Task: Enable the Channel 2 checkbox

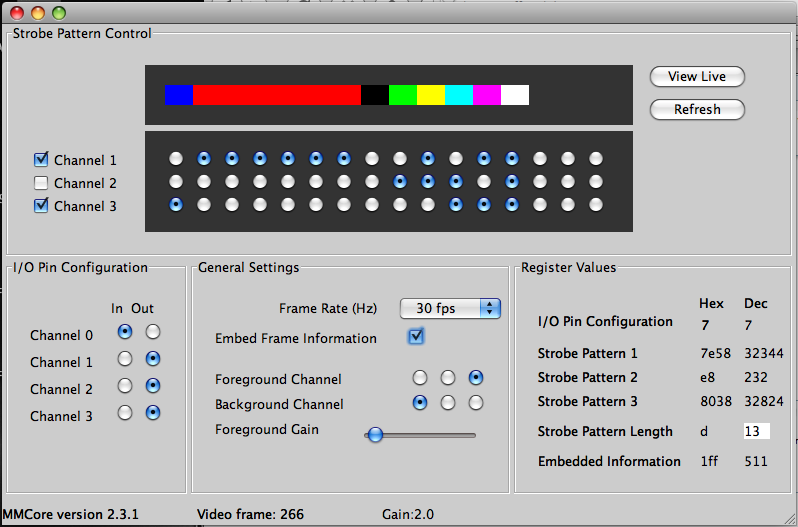Action: 41,183
